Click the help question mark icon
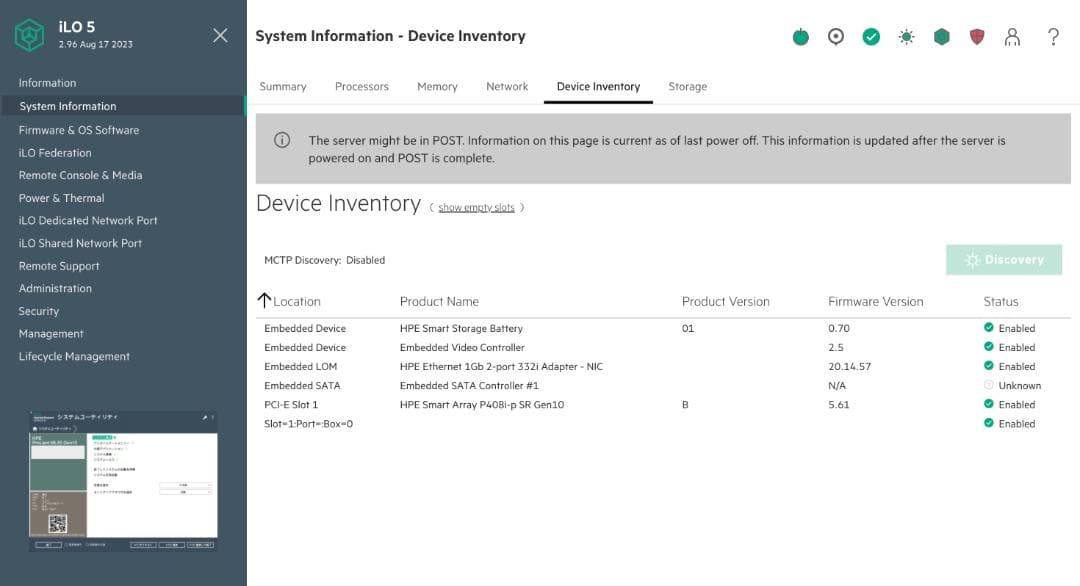This screenshot has width=1080, height=586. coord(1053,37)
